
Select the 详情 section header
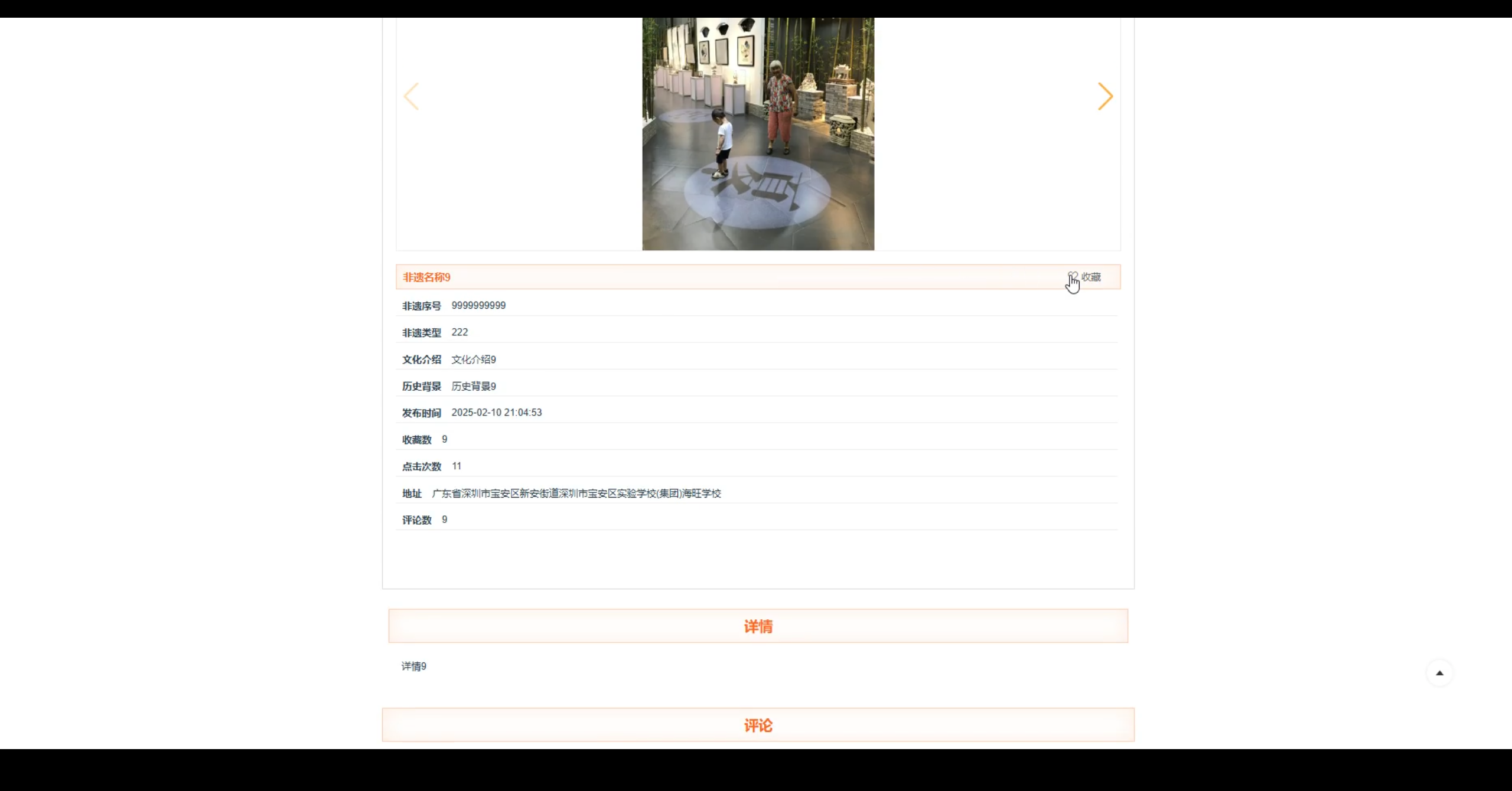pos(758,626)
